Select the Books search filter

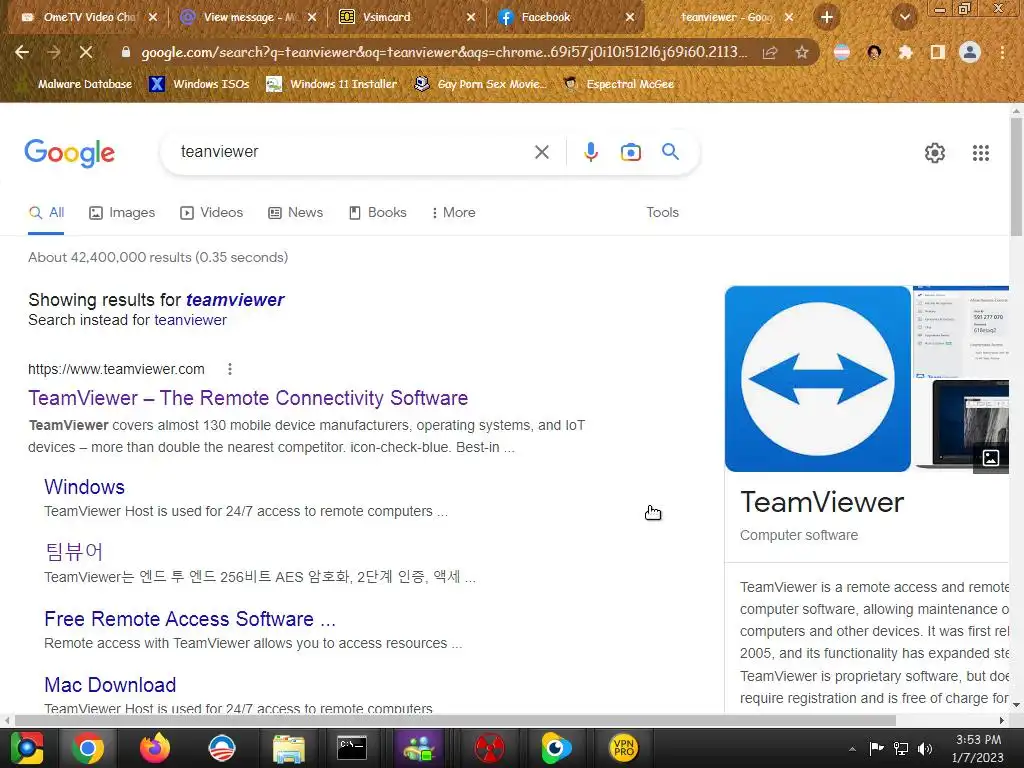[377, 212]
